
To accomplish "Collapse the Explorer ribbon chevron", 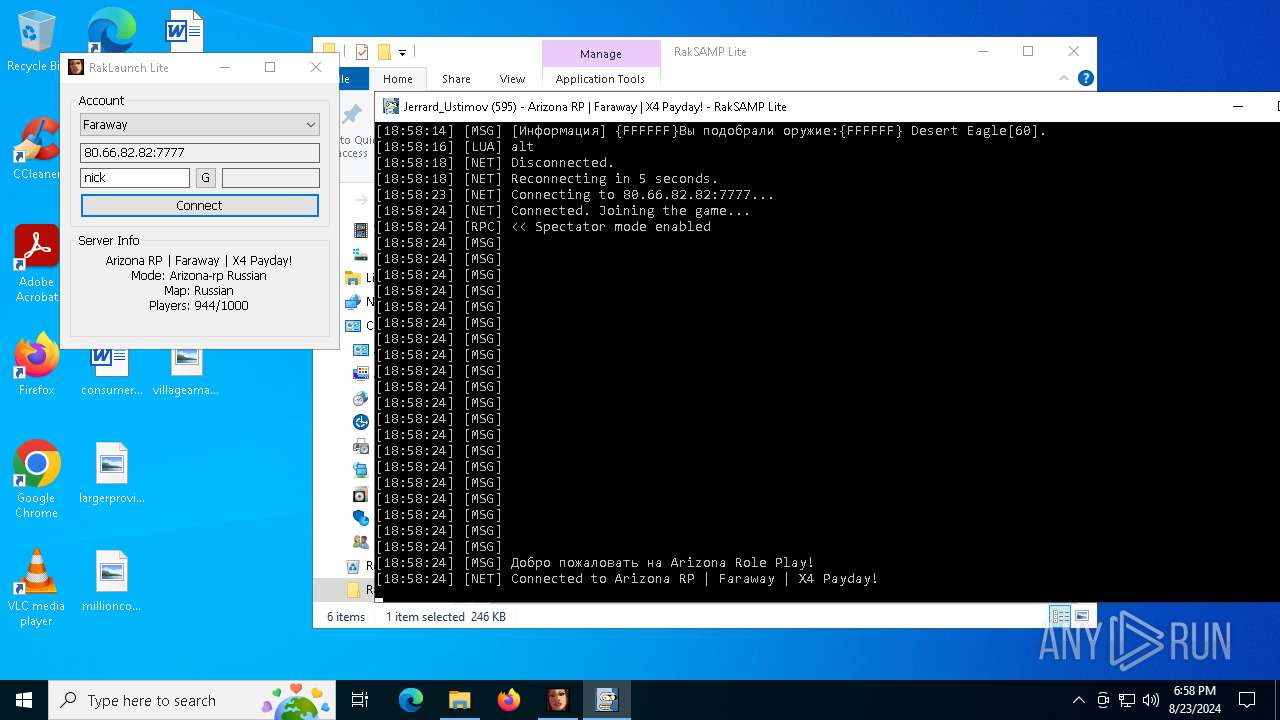I will coord(1064,78).
